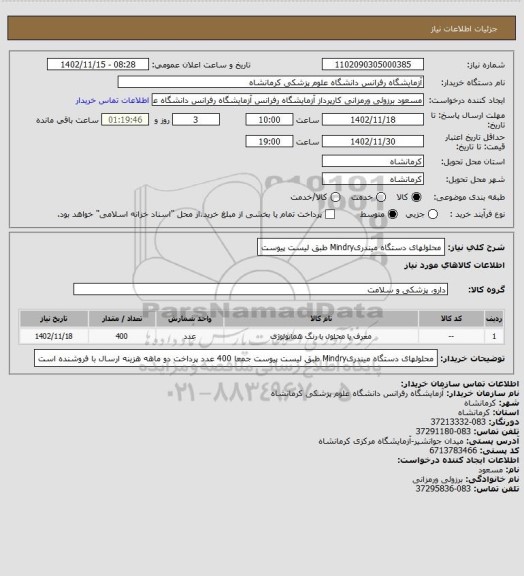Choose the متوسط purchase type radio
The width and height of the screenshot is (524, 576).
tap(393, 215)
